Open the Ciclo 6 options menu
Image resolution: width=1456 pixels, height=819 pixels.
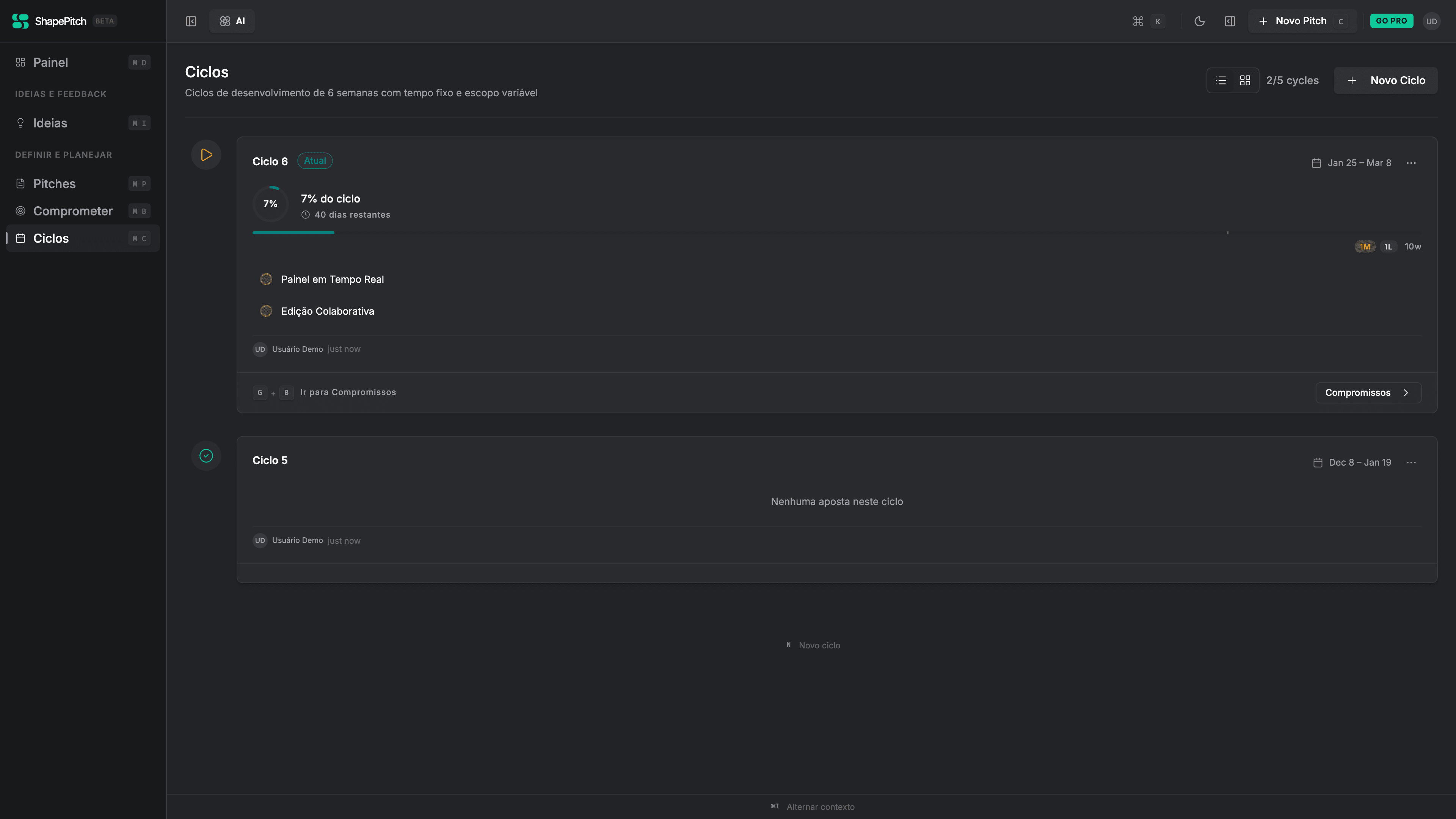(1411, 163)
